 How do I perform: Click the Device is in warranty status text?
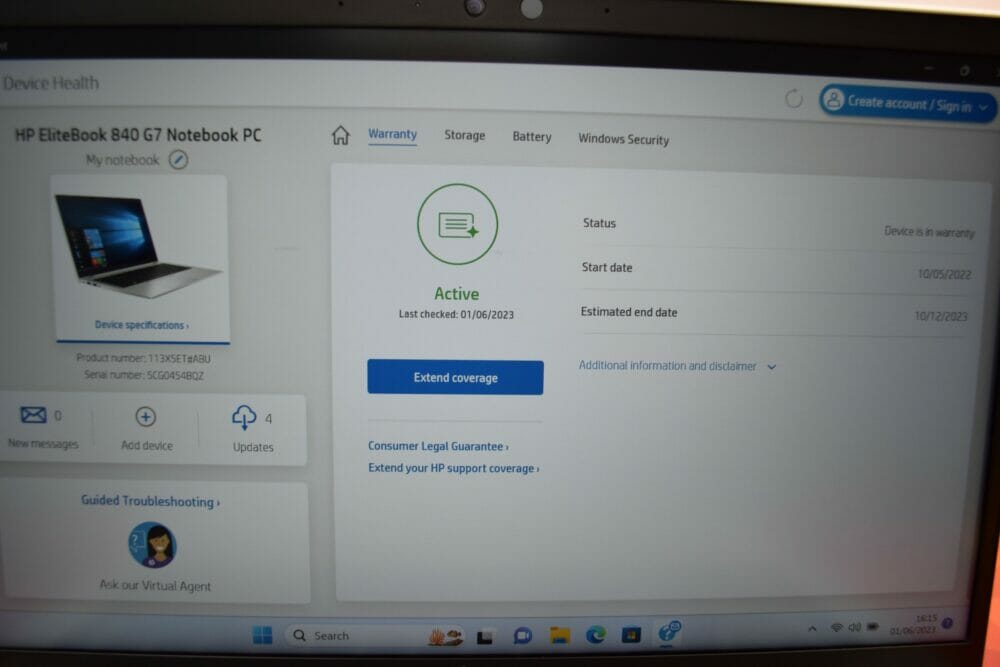click(929, 232)
